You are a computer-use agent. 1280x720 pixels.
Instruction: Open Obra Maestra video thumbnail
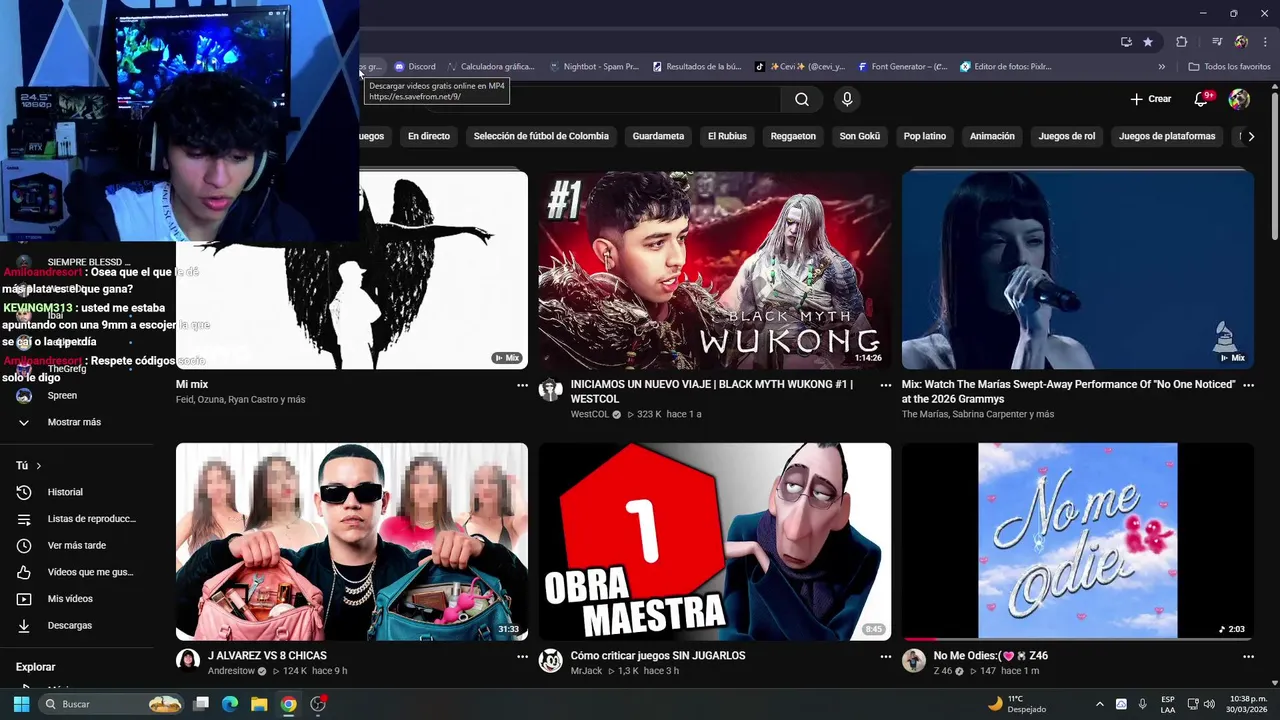tap(715, 541)
